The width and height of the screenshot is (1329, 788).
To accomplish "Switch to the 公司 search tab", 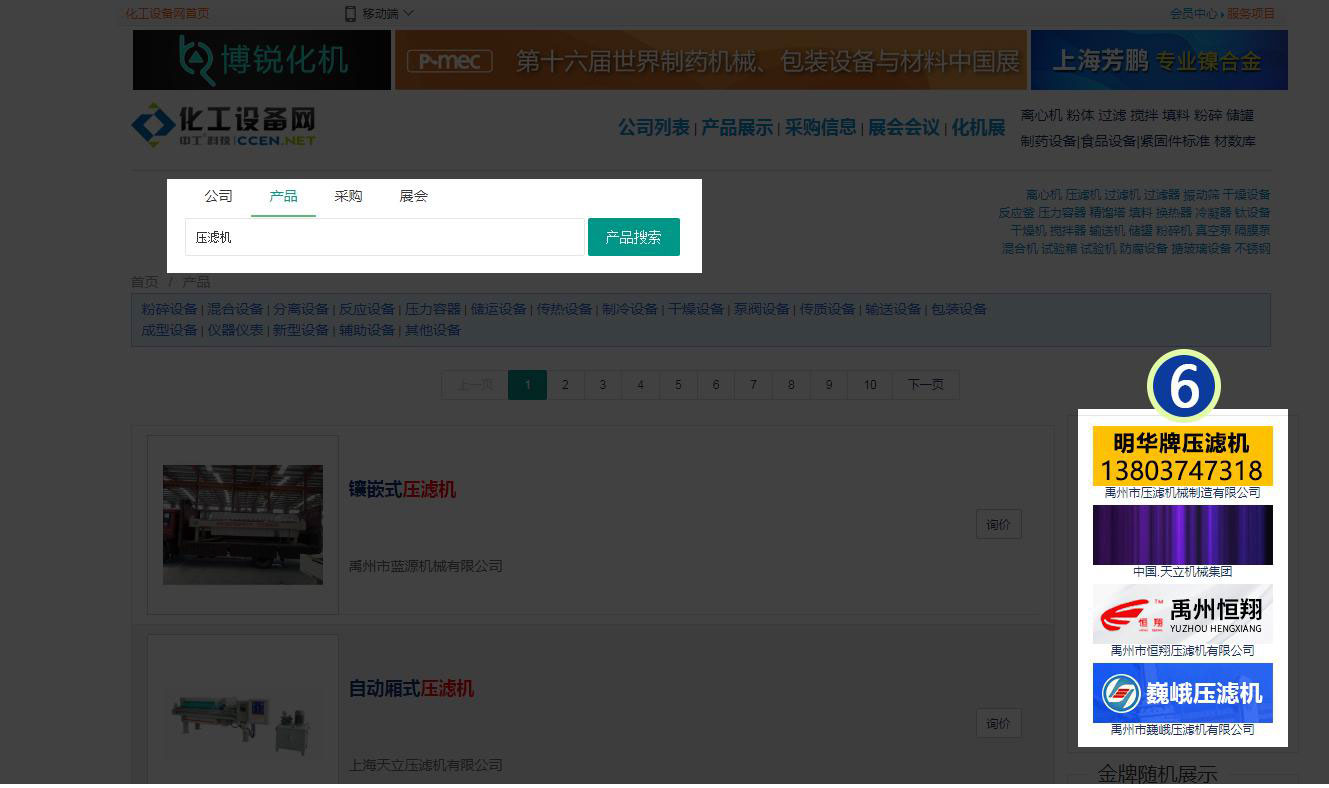I will pyautogui.click(x=218, y=196).
